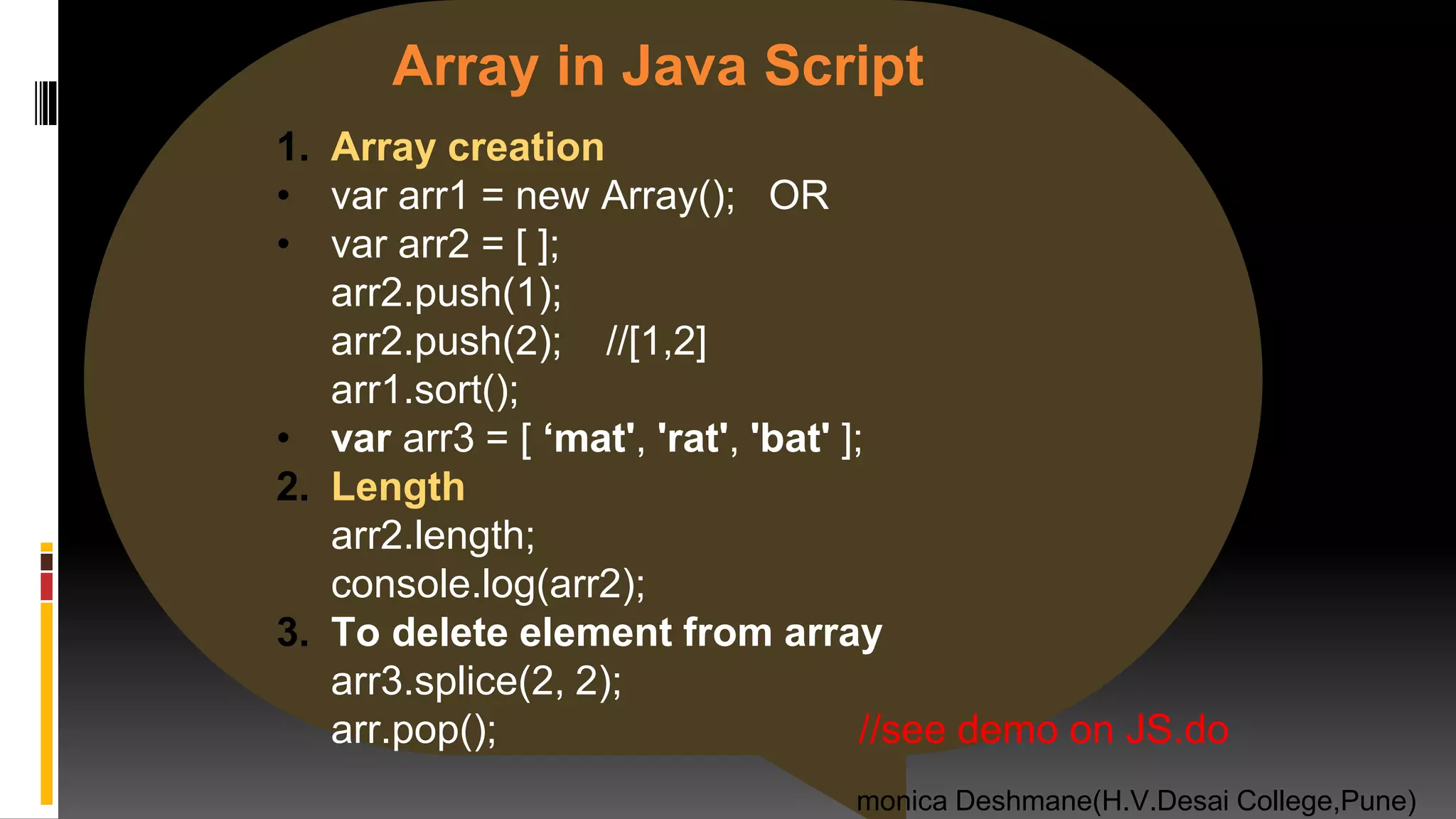Viewport: 1456px width, 819px height.
Task: Open the red '//see demo on JS.do' text
Action: coord(1043,730)
